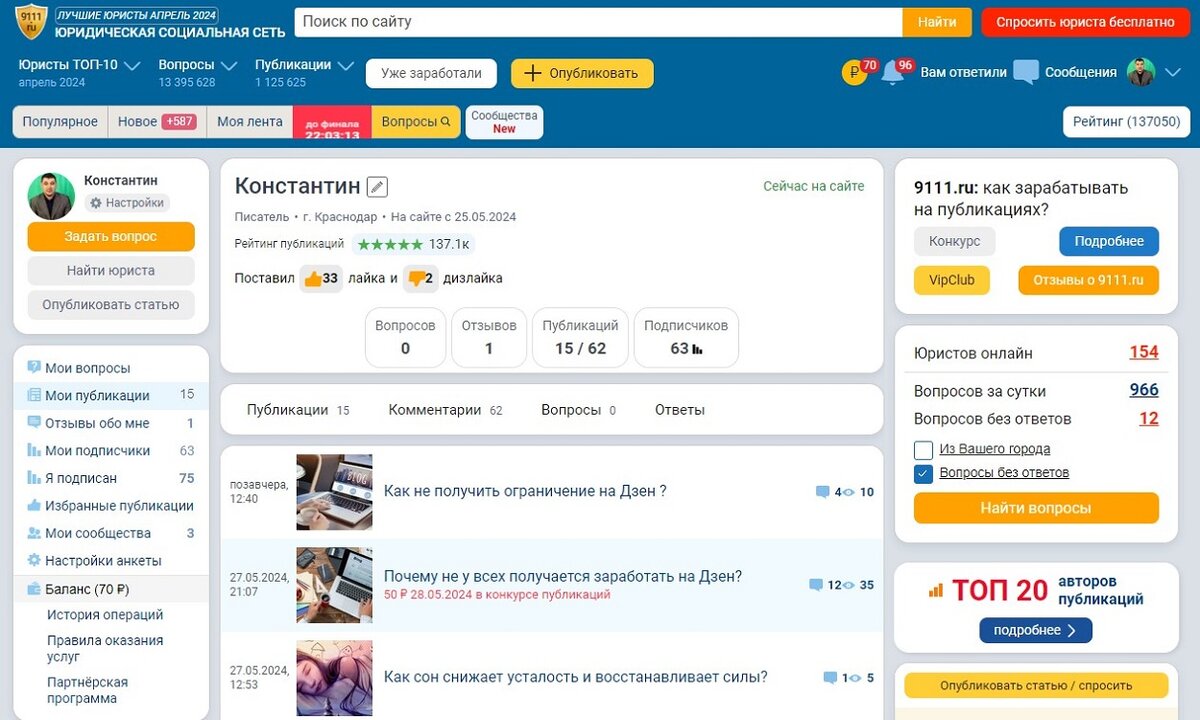This screenshot has height=720, width=1200.
Task: Click the Найти search button
Action: click(x=937, y=22)
